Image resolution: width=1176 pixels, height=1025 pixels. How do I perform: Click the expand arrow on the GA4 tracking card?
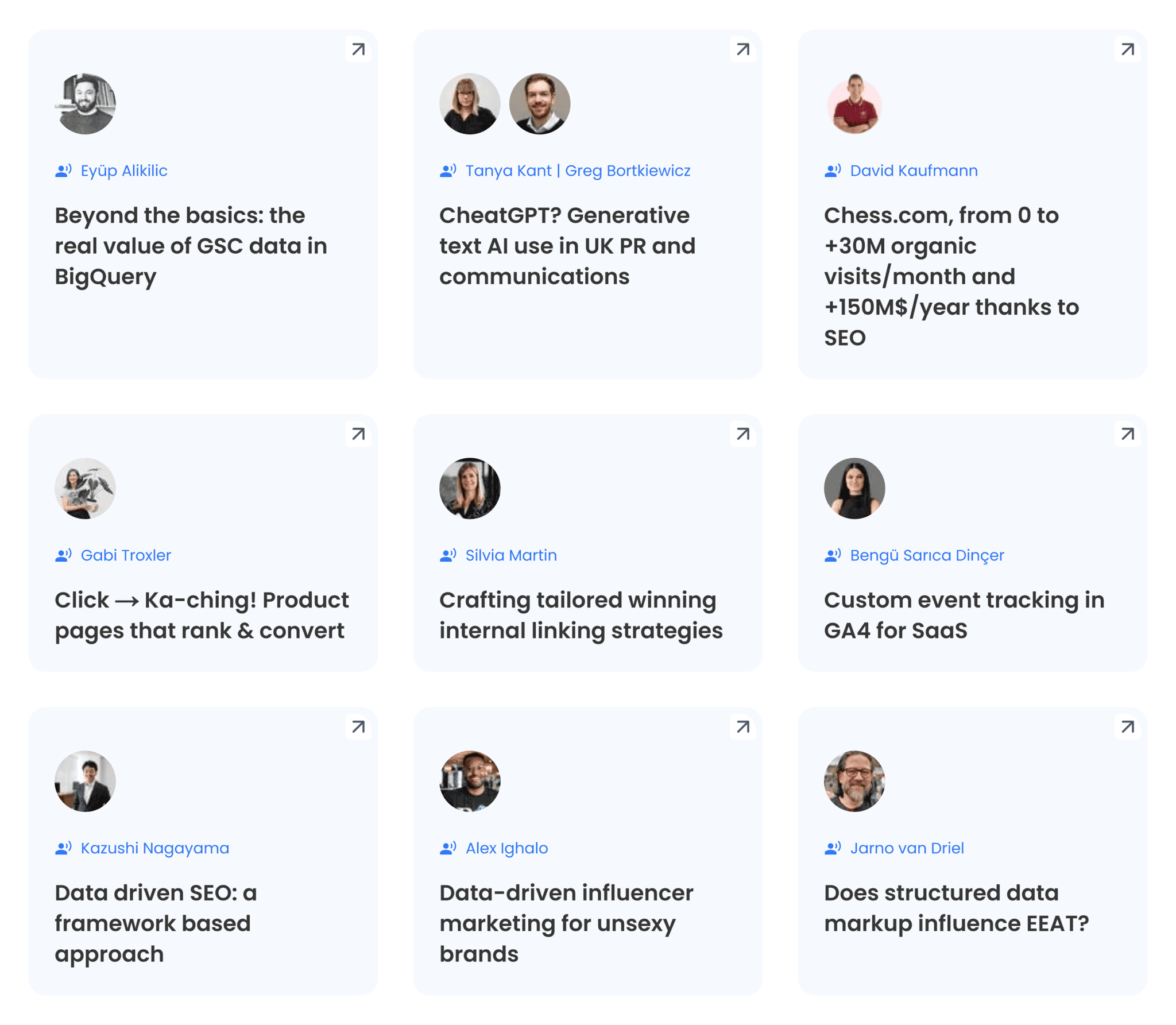pos(1127,435)
